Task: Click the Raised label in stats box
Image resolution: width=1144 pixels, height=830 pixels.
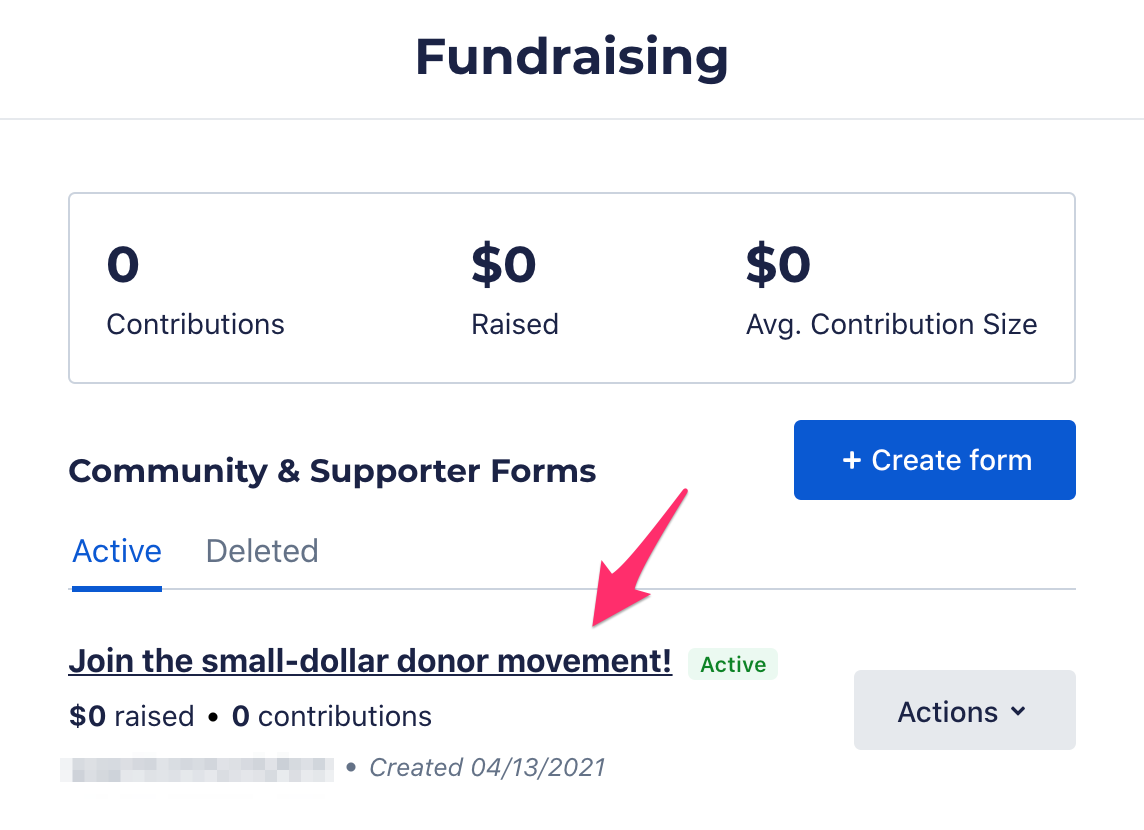Action: pos(515,324)
